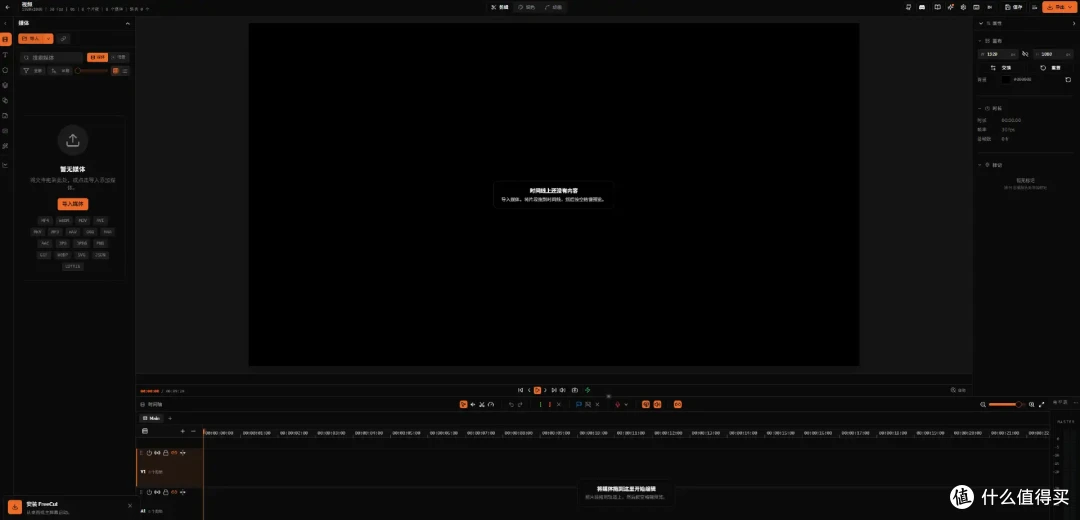This screenshot has height=520, width=1080.
Task: Click the green lightning icon below preview
Action: tap(588, 390)
